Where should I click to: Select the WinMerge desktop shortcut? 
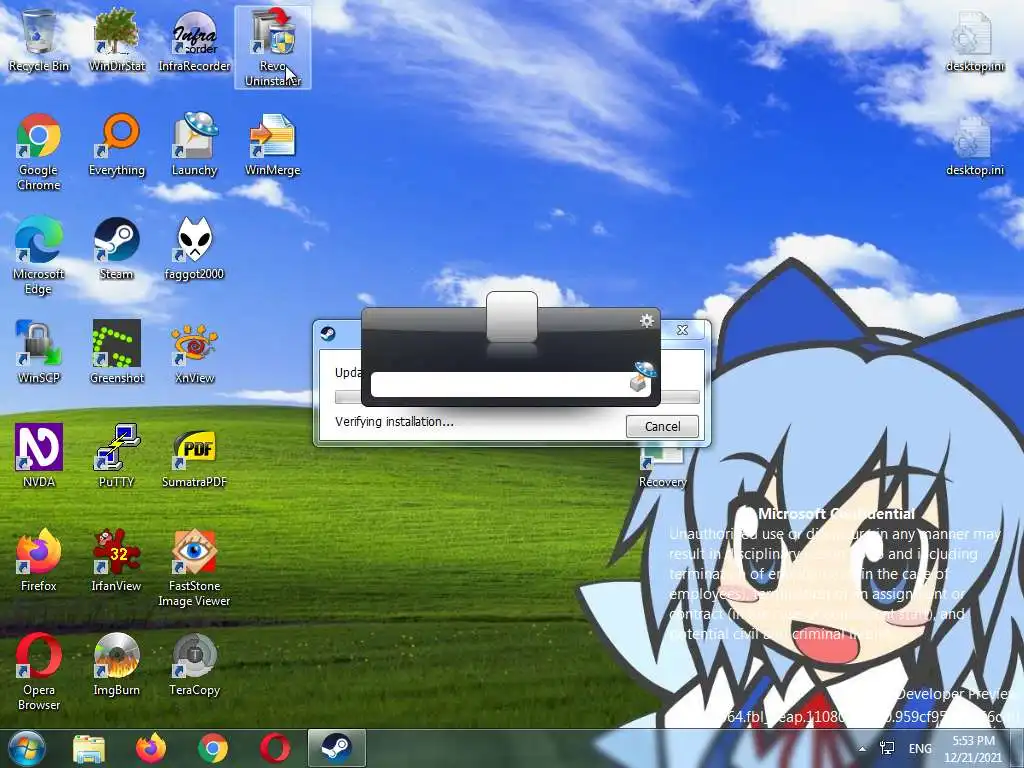[x=273, y=144]
